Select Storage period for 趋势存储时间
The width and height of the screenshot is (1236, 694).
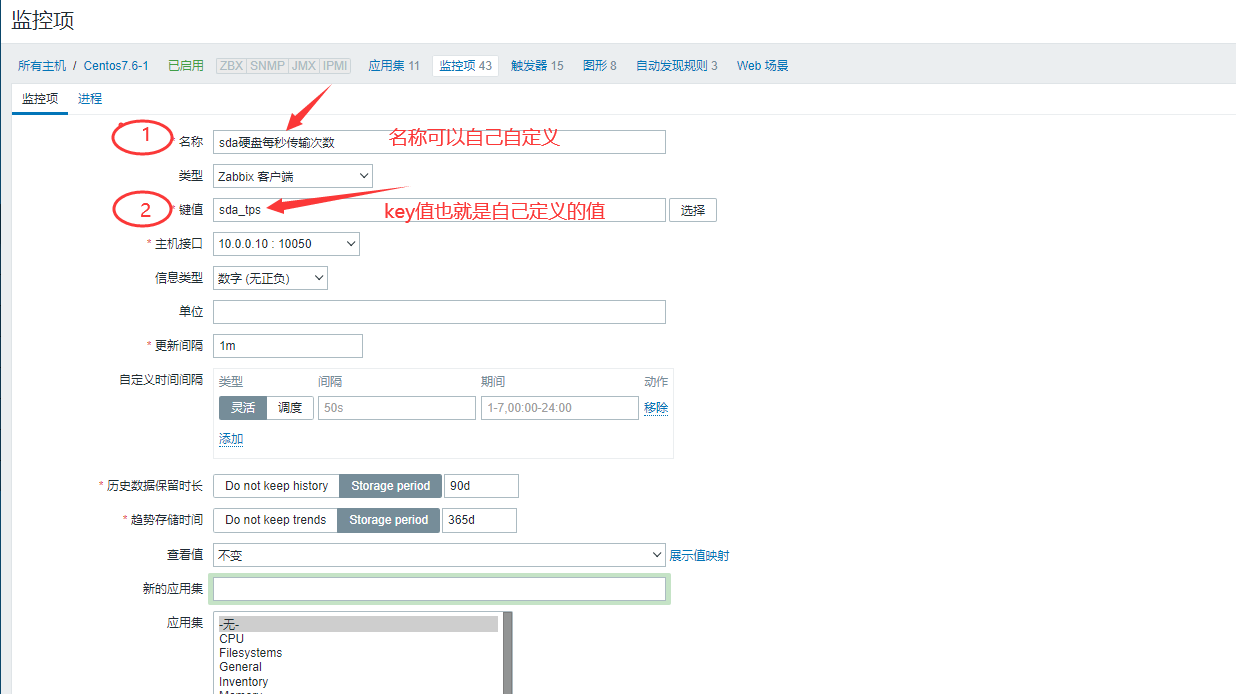click(x=388, y=520)
